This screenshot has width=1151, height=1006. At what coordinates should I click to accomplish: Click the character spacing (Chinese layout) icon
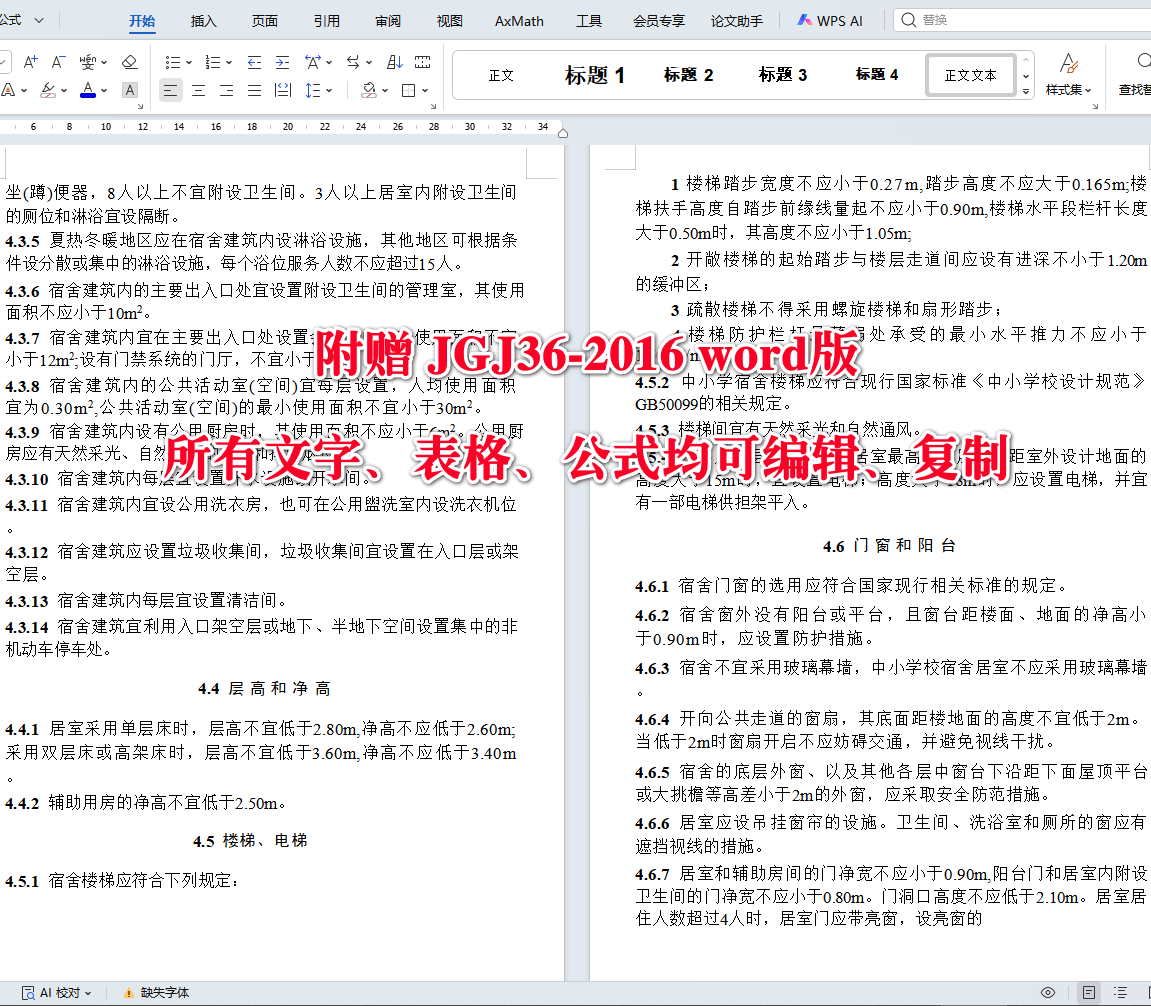pos(313,62)
